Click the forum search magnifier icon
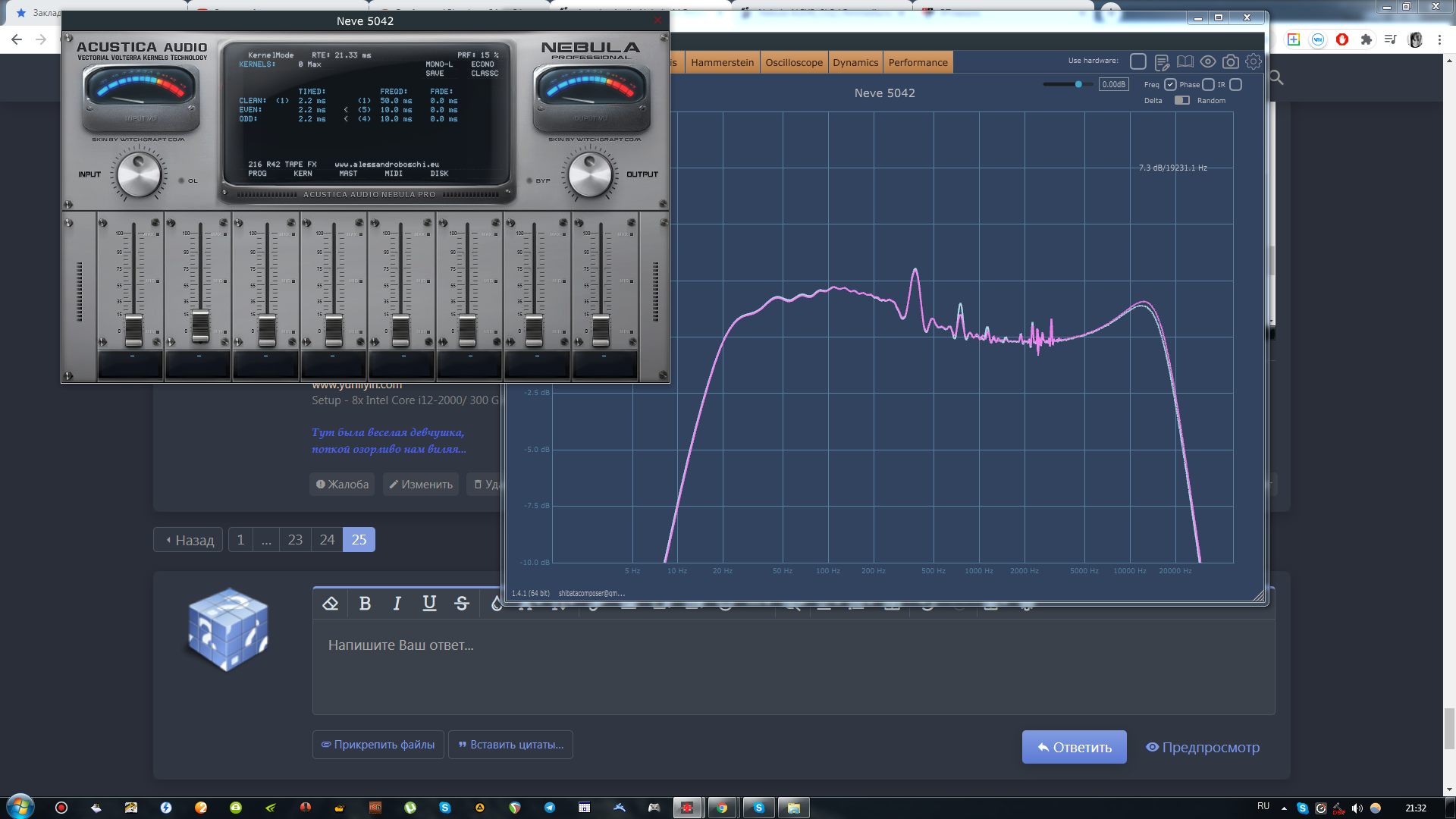This screenshot has width=1456, height=819. pos(1276,77)
